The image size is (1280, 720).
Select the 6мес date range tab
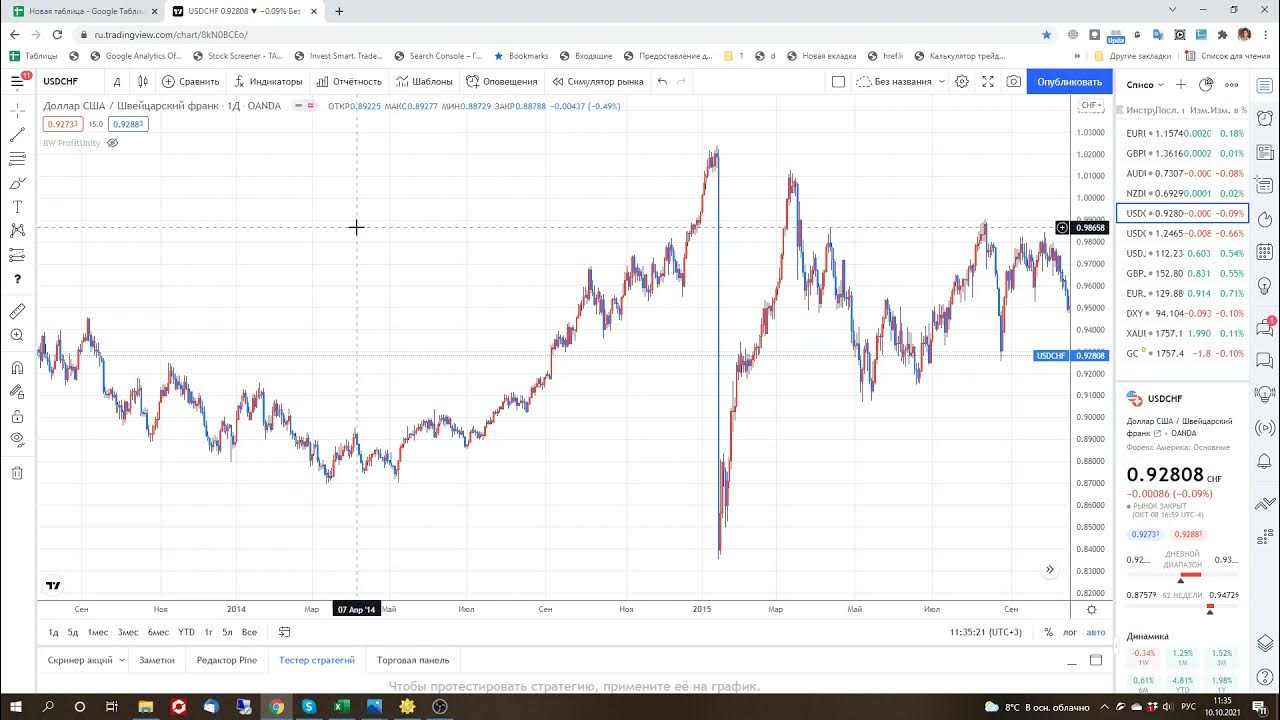pyautogui.click(x=158, y=632)
